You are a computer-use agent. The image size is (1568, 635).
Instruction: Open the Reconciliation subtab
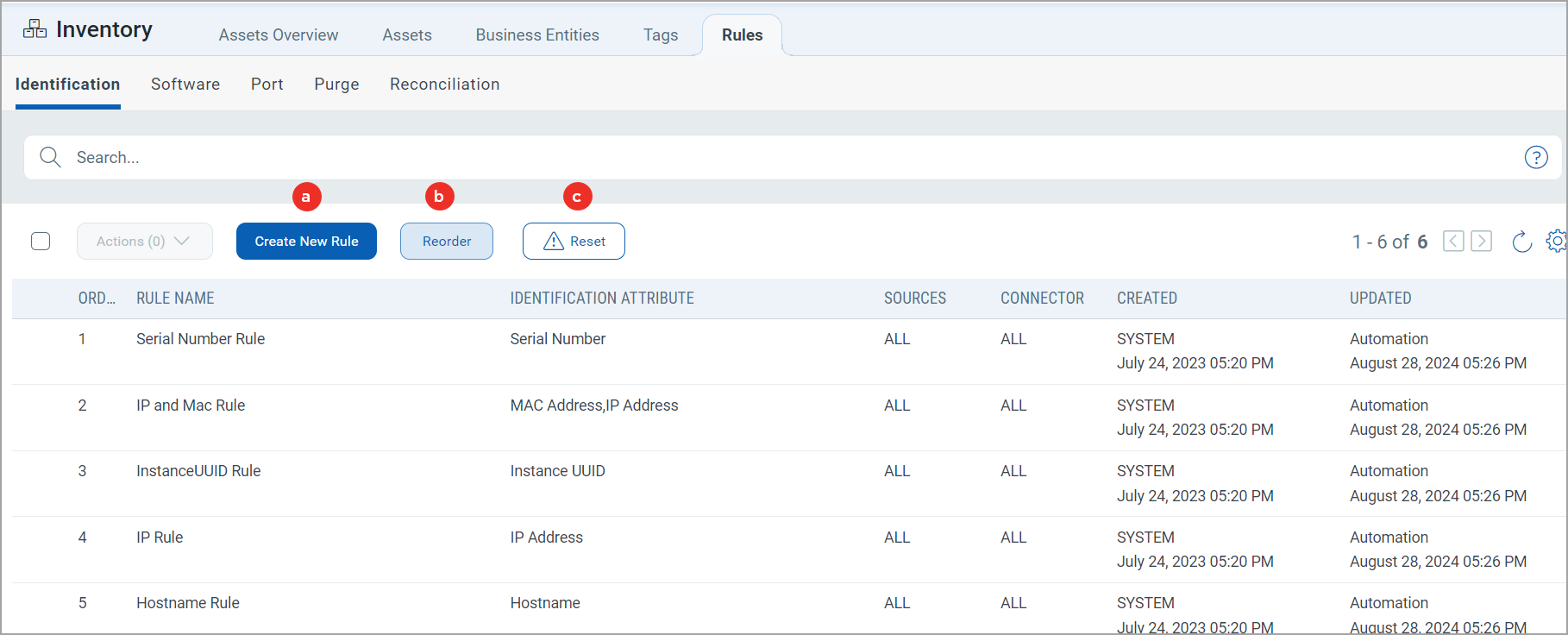[x=444, y=85]
